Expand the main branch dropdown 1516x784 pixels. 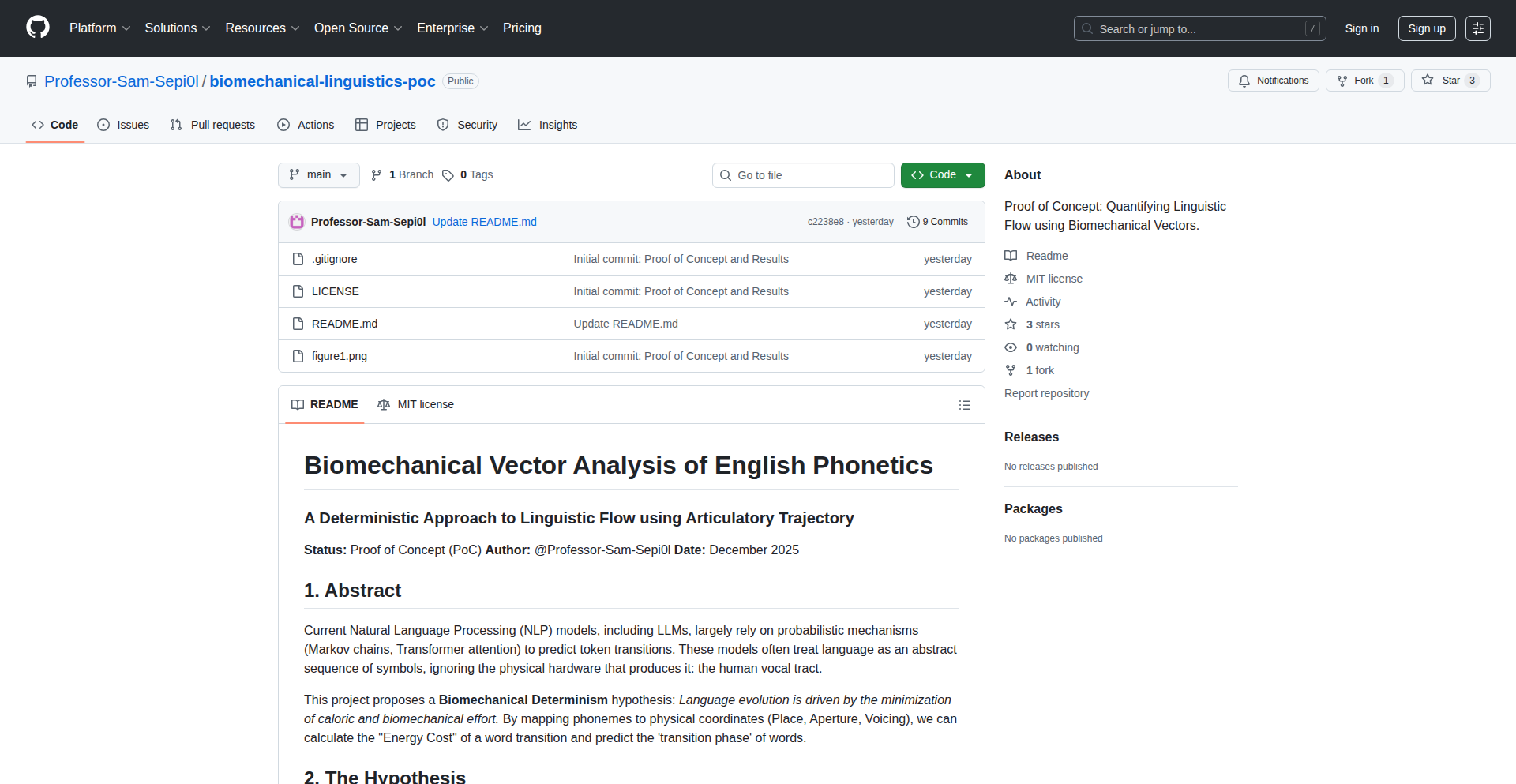click(318, 175)
